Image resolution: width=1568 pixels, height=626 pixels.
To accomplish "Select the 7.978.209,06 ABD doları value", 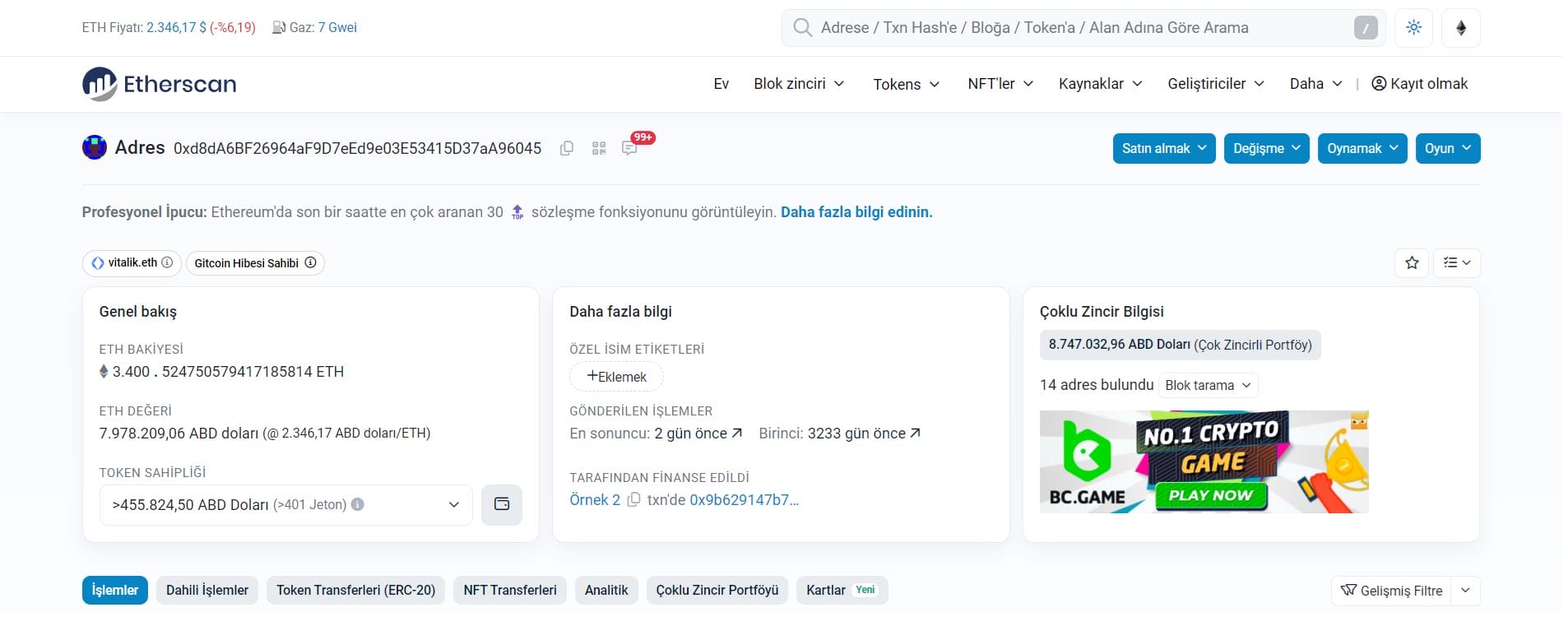I will click(x=179, y=434).
